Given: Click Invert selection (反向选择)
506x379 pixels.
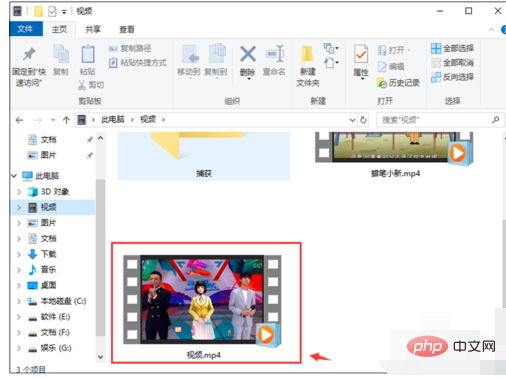Looking at the screenshot, I should coord(452,77).
